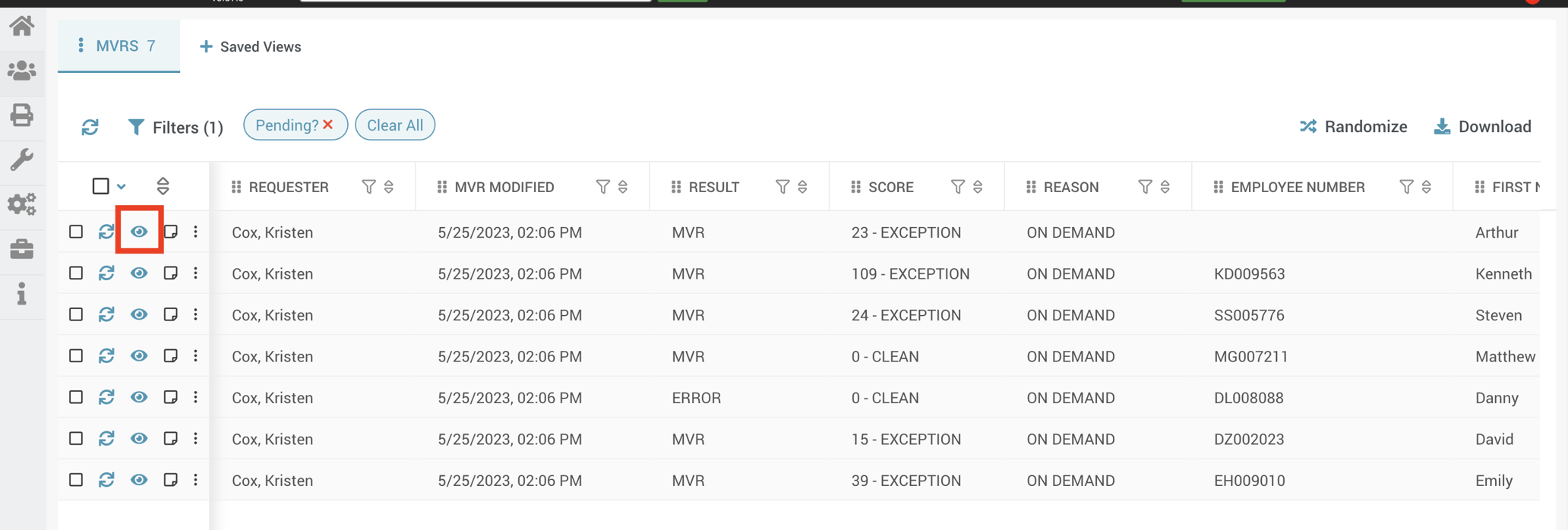Expand the select-all dropdown chevron
This screenshot has height=530, width=1568.
[x=122, y=187]
